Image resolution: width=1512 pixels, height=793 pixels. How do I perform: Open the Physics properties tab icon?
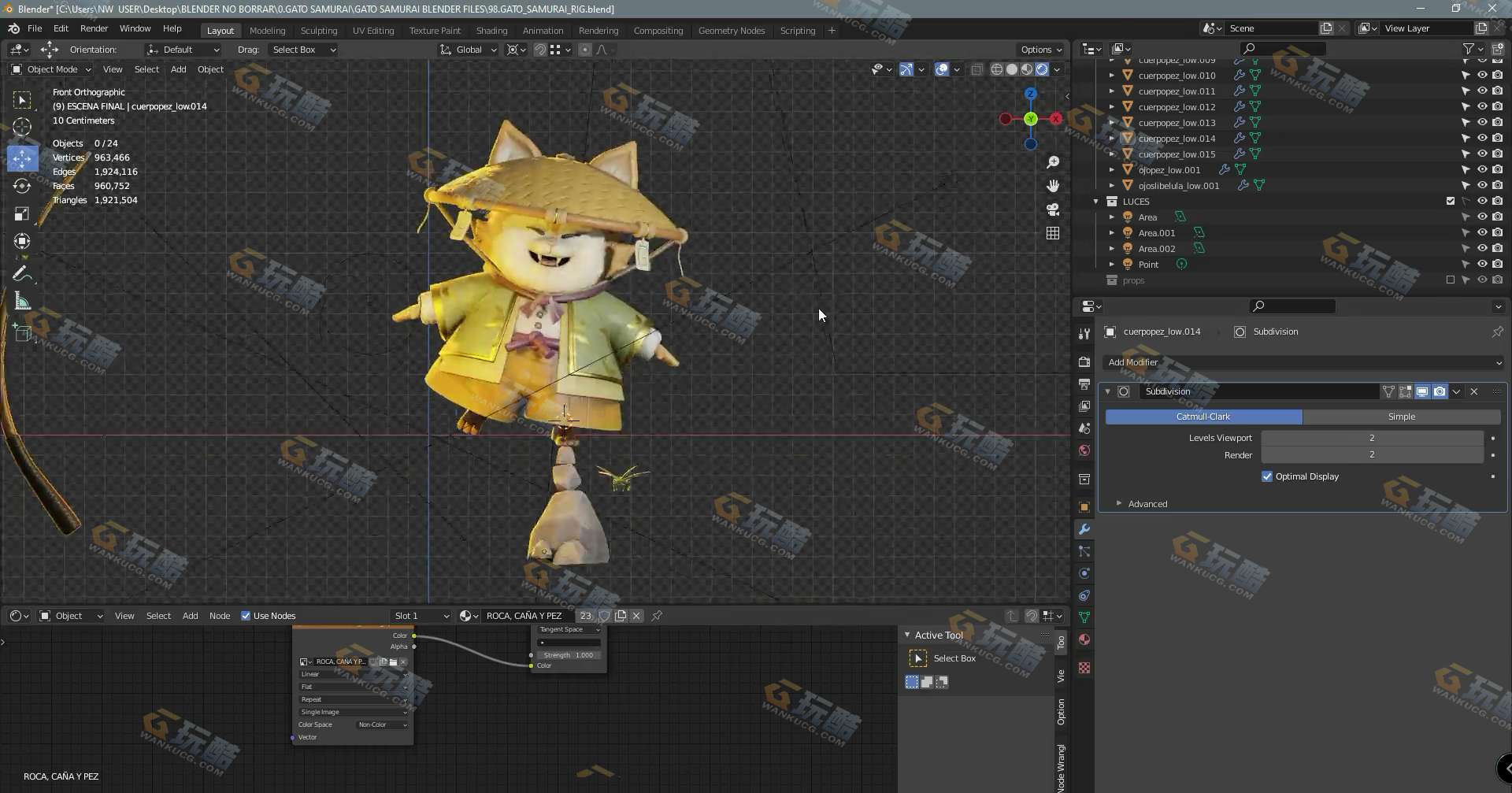pyautogui.click(x=1084, y=573)
